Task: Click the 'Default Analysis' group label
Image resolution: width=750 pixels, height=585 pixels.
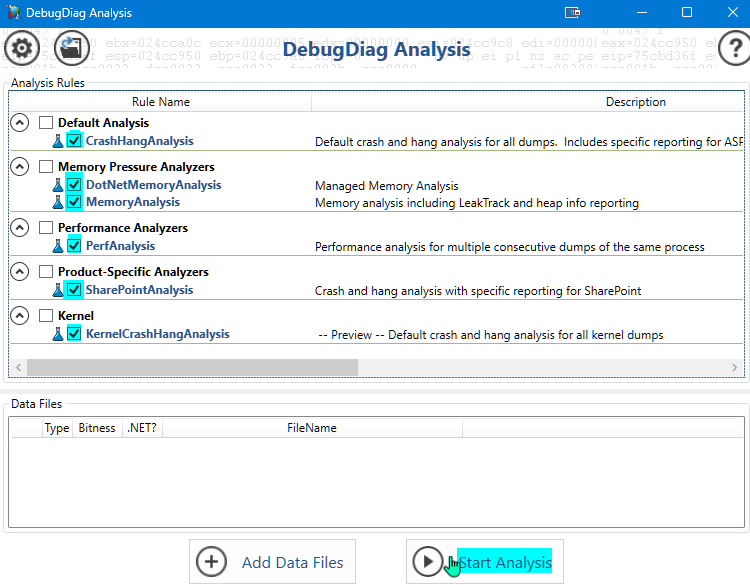Action: pyautogui.click(x=103, y=123)
